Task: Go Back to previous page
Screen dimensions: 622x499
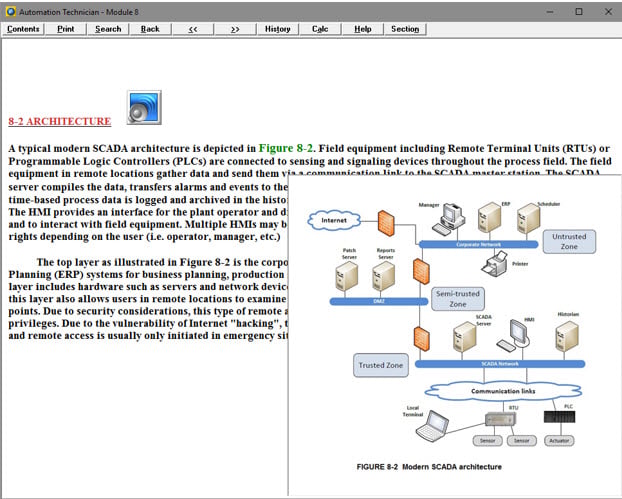Action: (150, 29)
